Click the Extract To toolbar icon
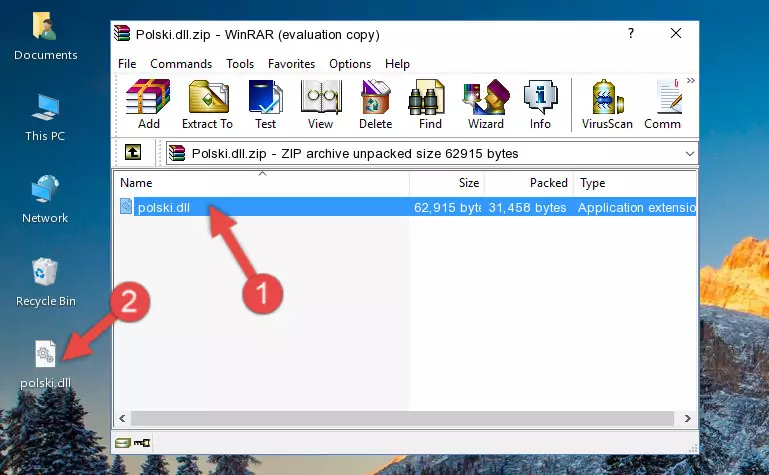Screen dimensions: 769x475 [x=207, y=104]
